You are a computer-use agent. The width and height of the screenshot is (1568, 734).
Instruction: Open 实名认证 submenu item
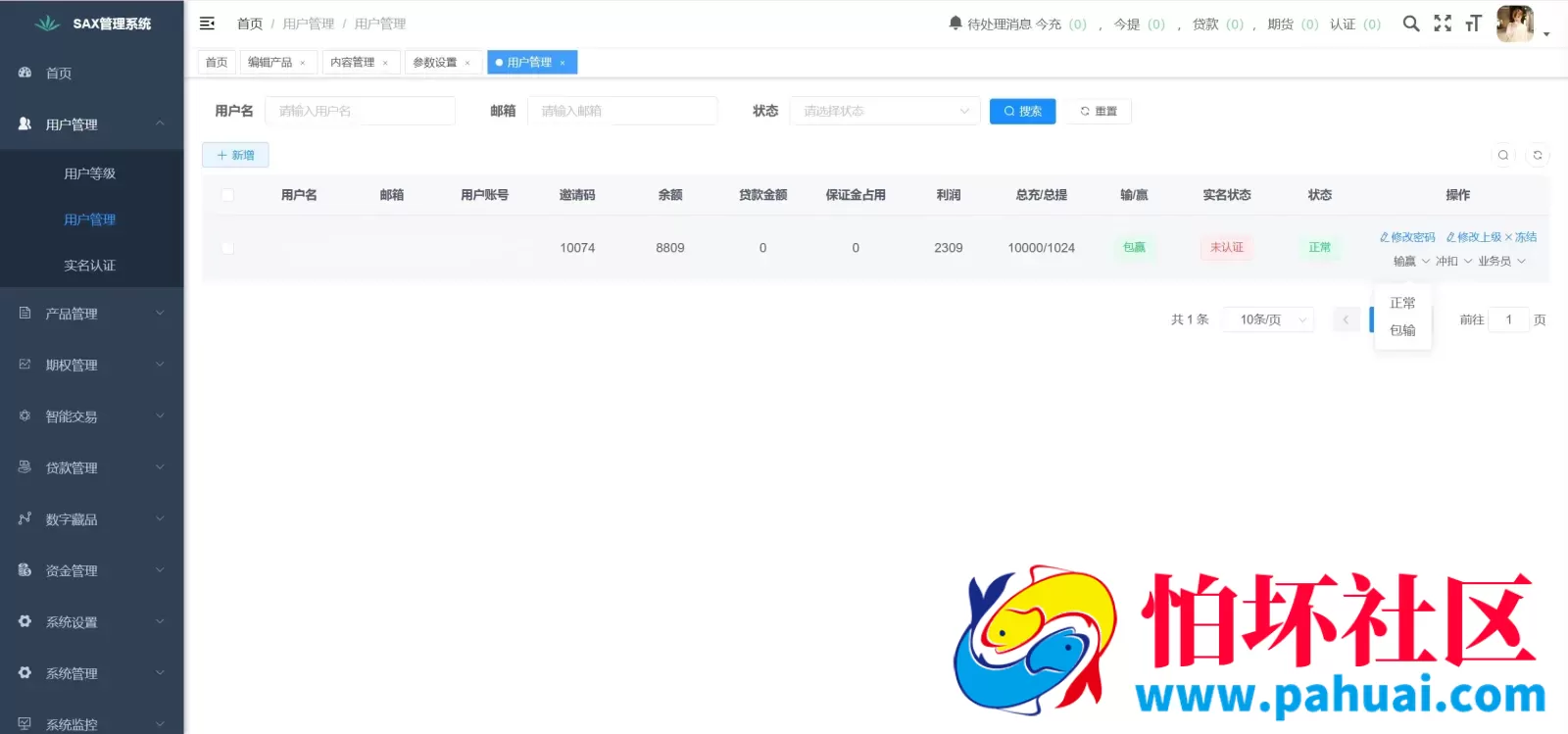tap(92, 266)
